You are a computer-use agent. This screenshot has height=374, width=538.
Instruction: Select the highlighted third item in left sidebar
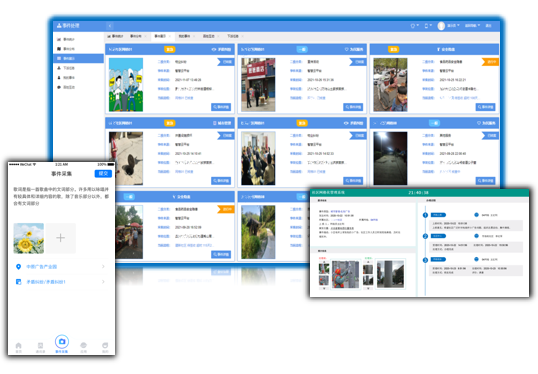coord(79,58)
